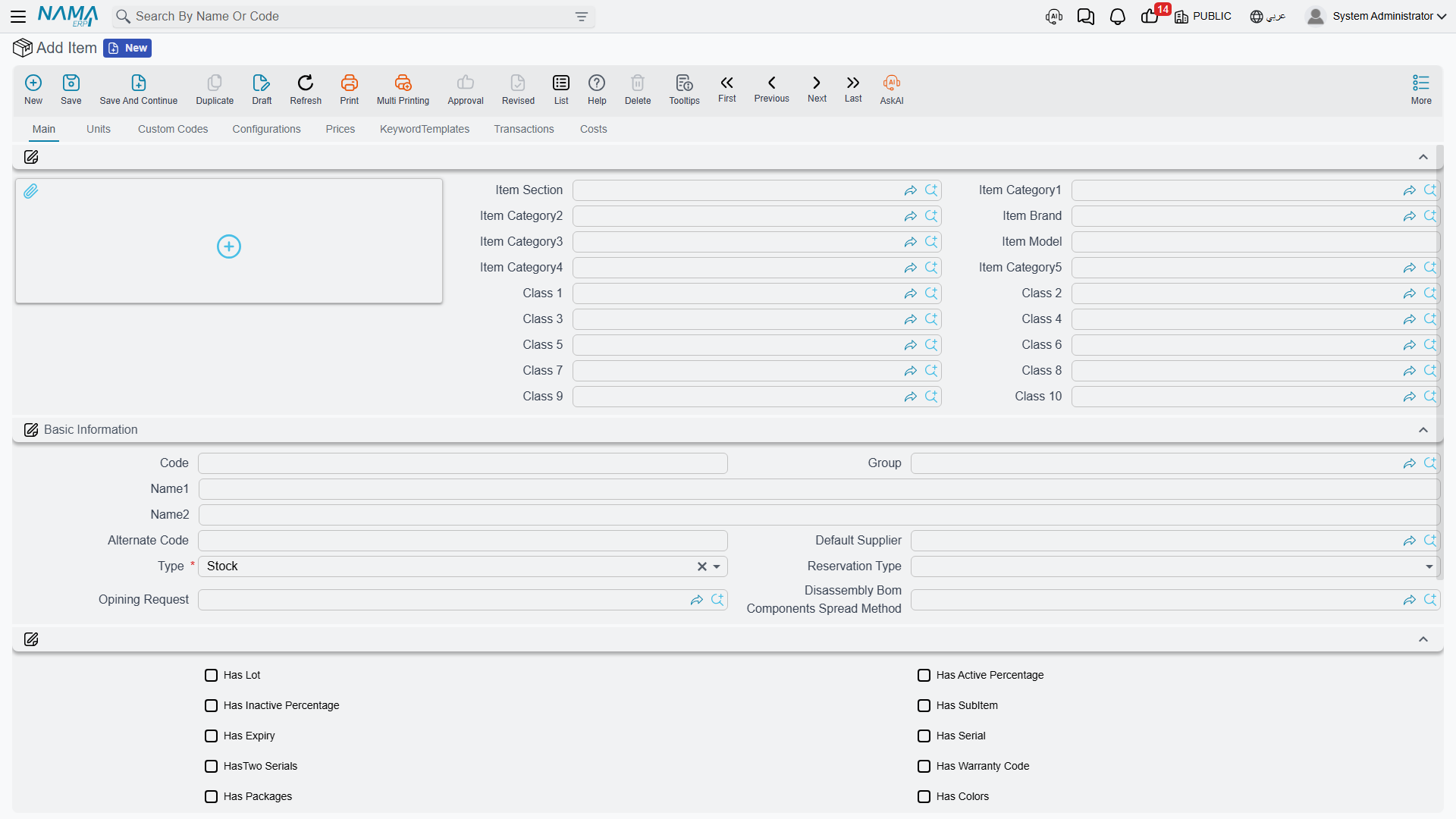Open Help for this screen
This screenshot has height=819, width=1456.
point(597,89)
